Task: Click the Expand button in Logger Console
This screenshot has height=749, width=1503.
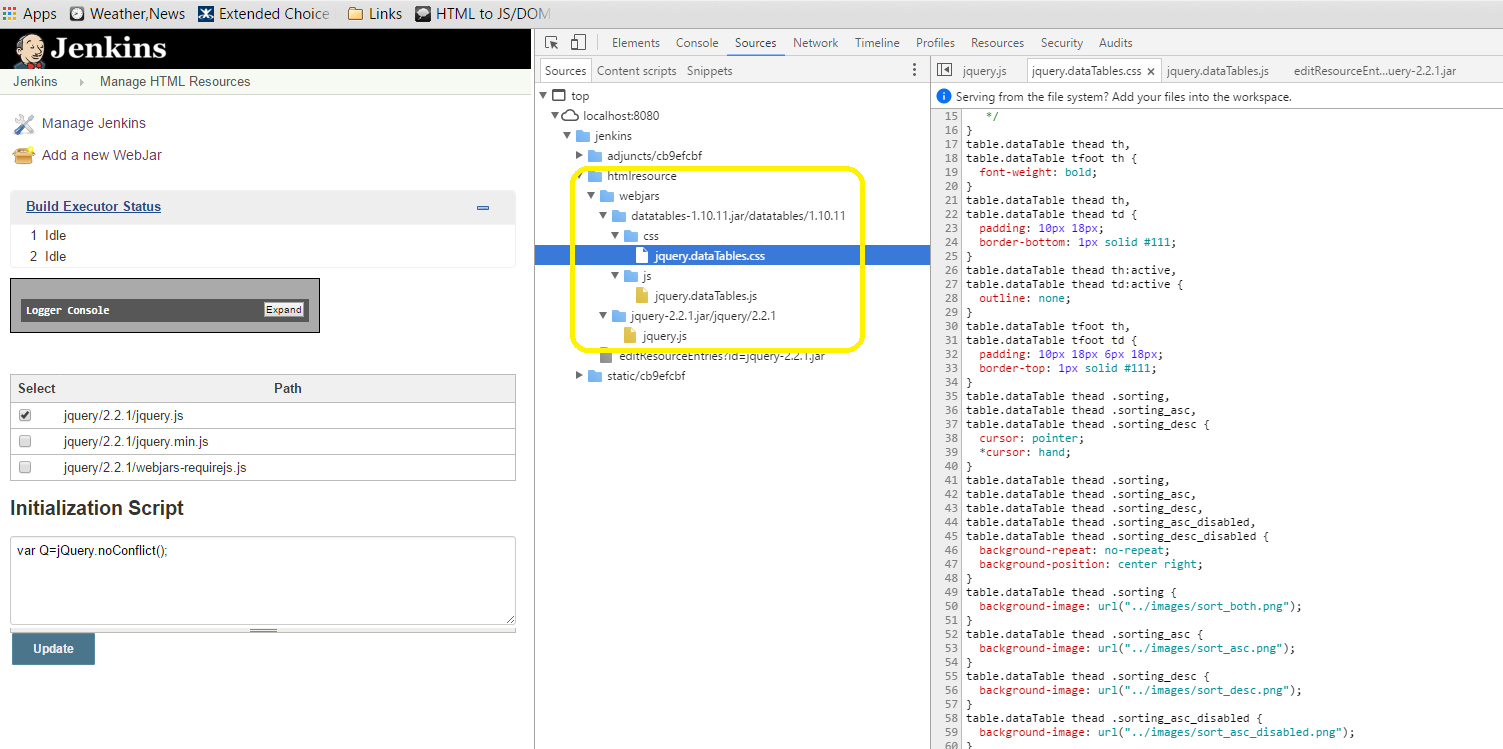Action: point(284,310)
